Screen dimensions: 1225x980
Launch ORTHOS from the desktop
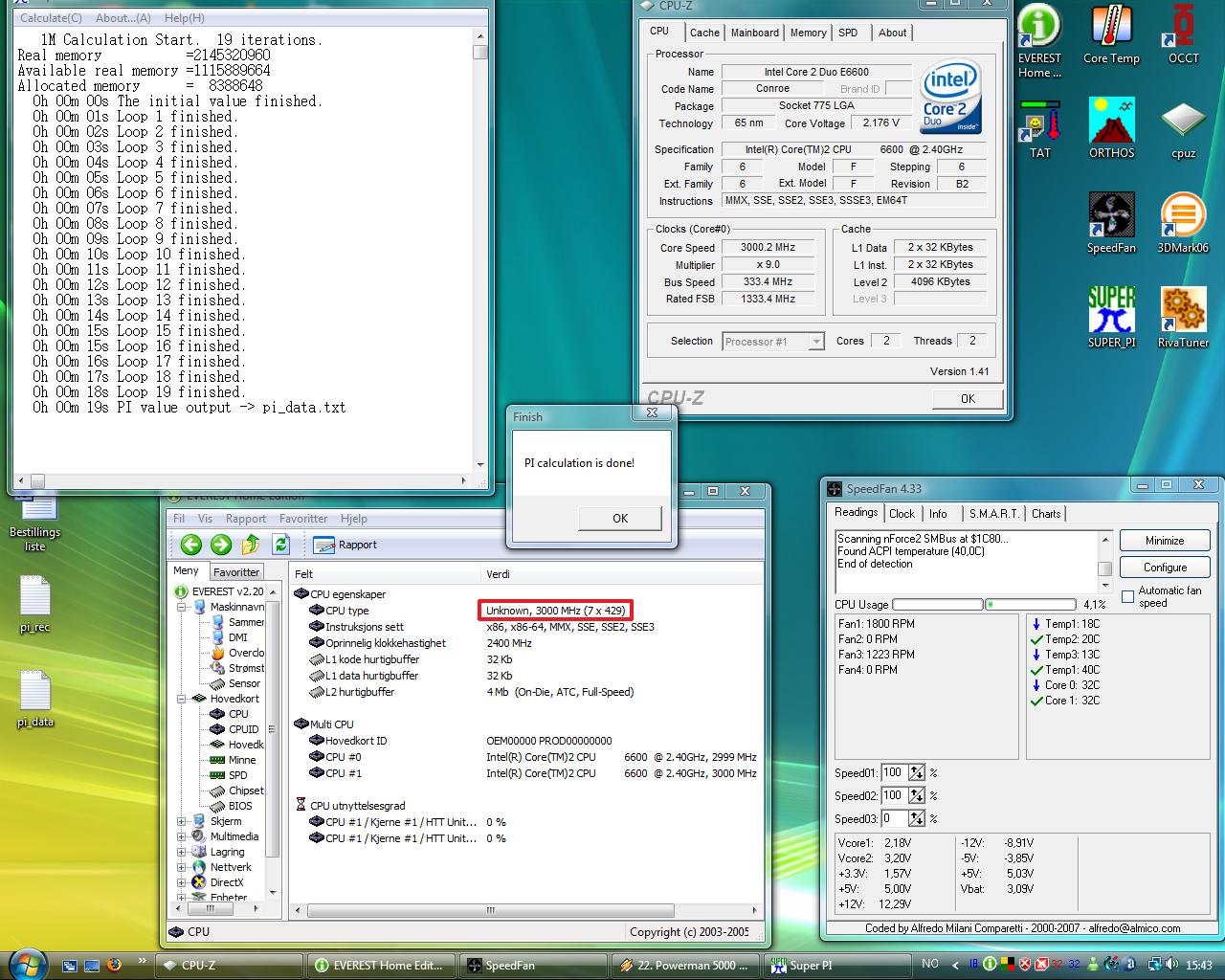pyautogui.click(x=1111, y=128)
